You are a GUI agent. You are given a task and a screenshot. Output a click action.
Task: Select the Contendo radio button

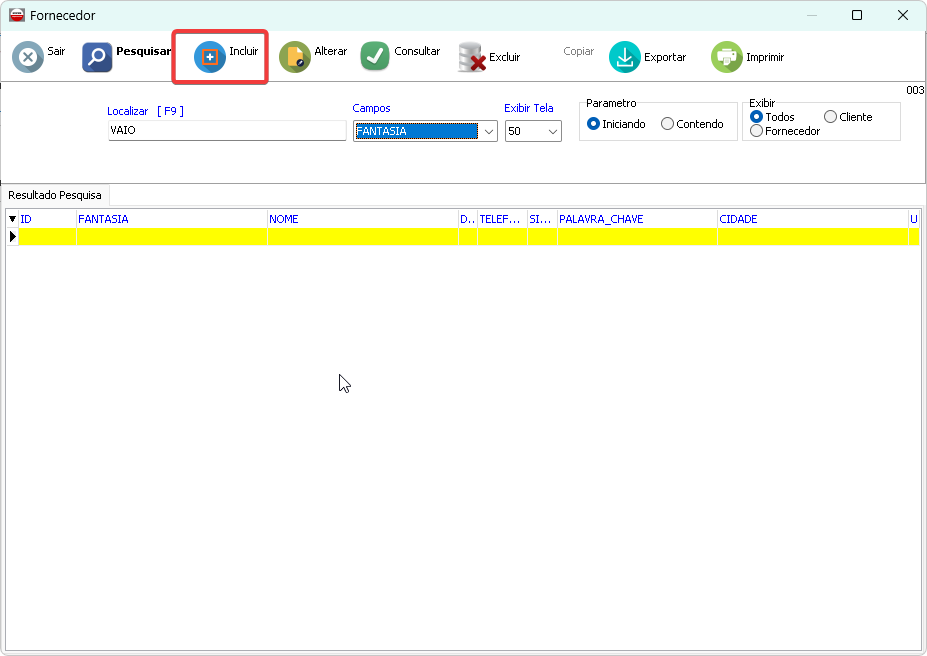[668, 124]
